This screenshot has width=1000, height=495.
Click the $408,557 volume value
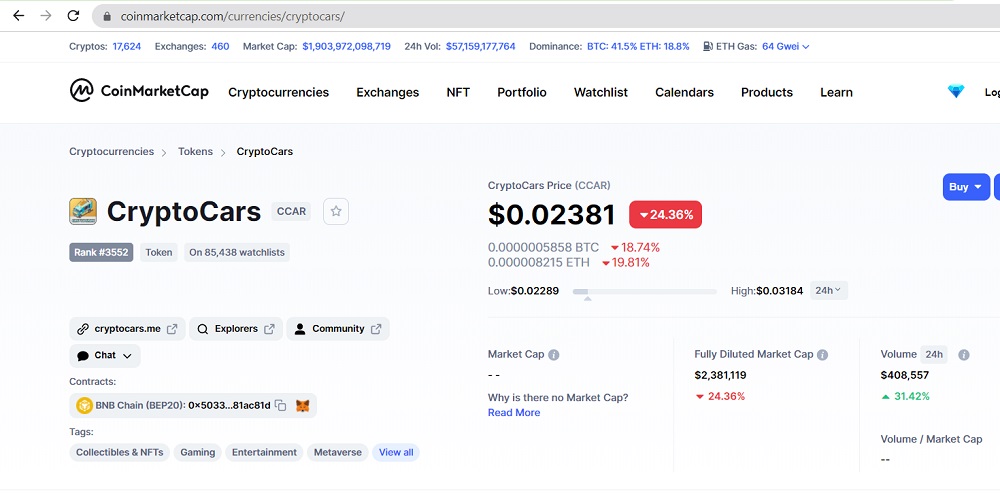[904, 375]
